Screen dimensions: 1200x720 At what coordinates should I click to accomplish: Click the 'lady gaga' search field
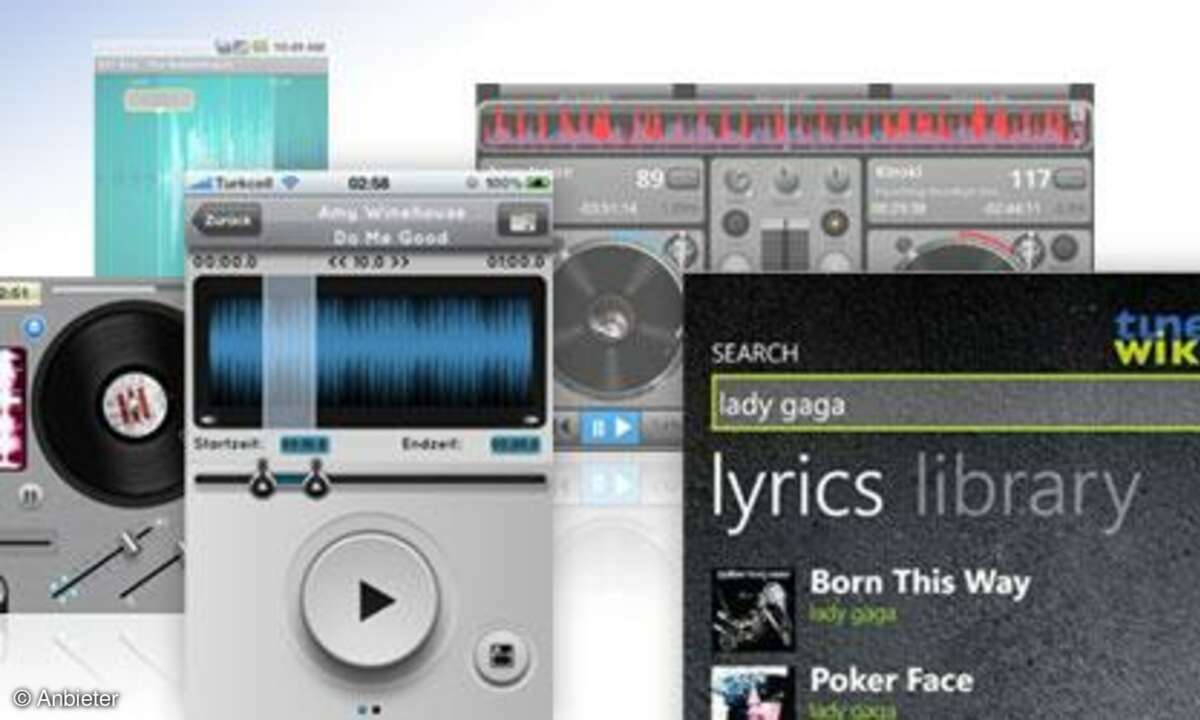pyautogui.click(x=955, y=404)
